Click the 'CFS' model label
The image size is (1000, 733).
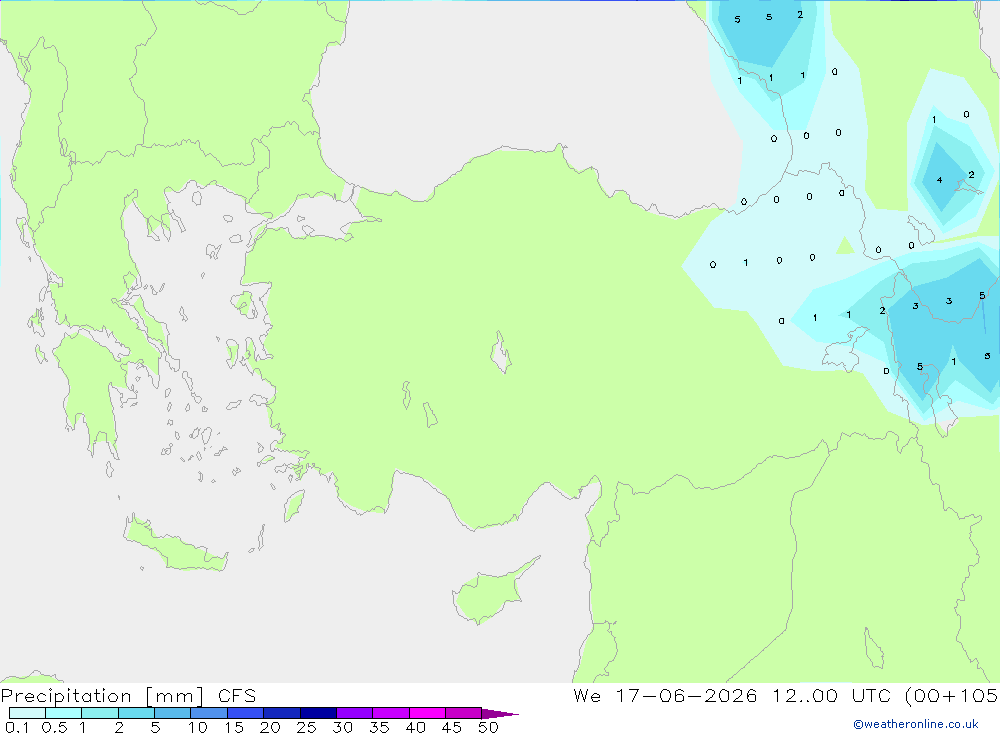[x=237, y=695]
